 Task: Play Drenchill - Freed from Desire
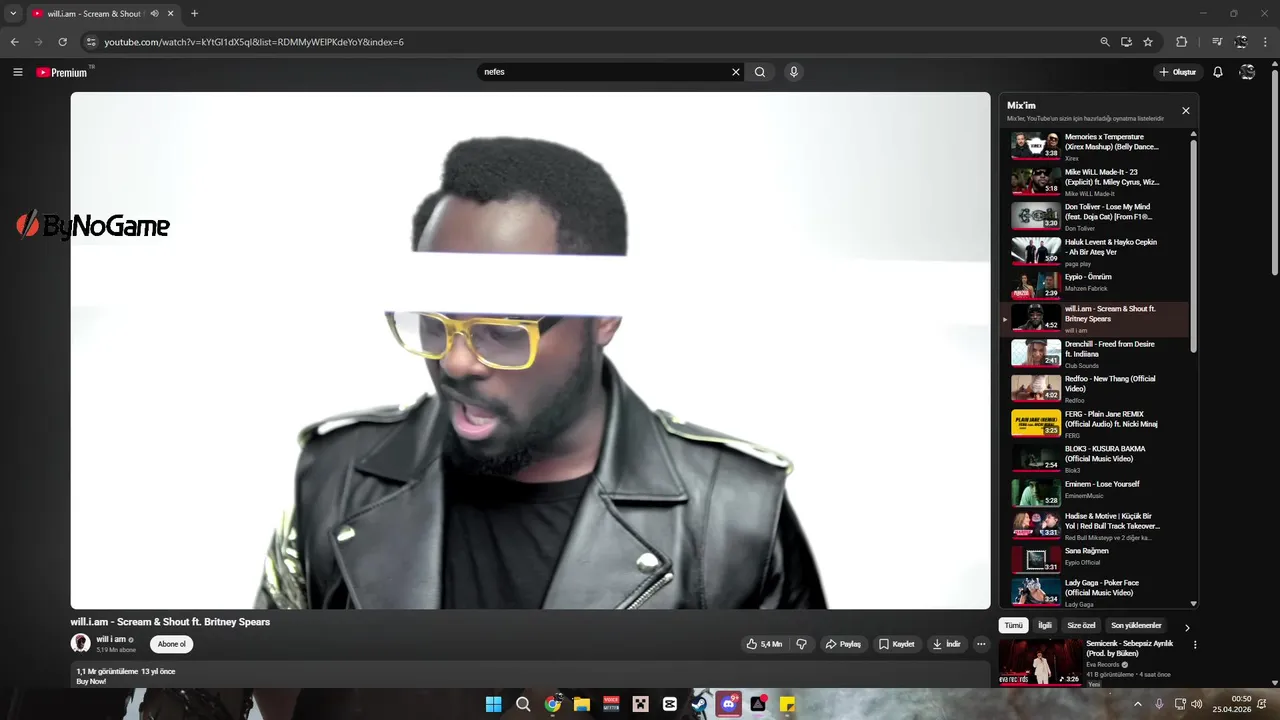click(1095, 353)
